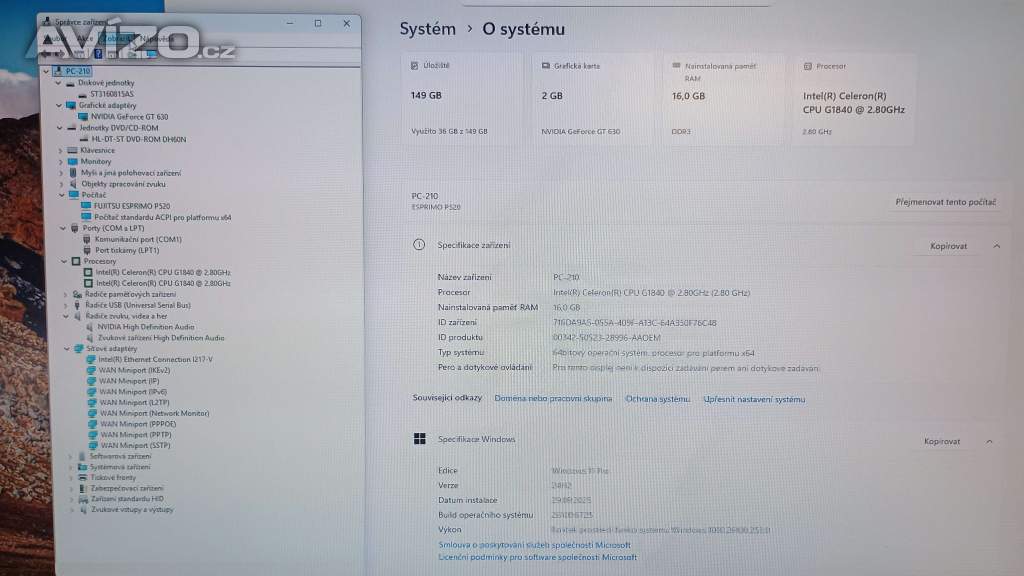Collapse the Specifikace zařízení section chevron
Viewport: 1024px width, 576px height.
[996, 246]
